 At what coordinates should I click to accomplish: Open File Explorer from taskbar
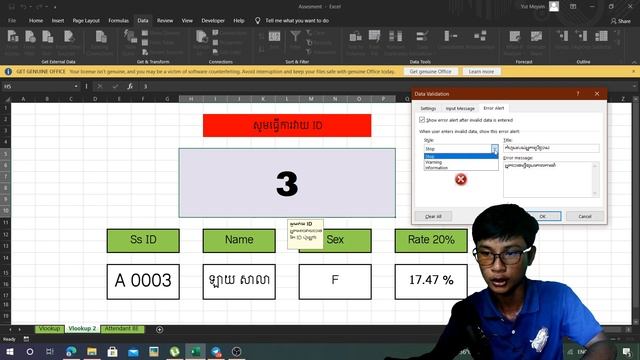(x=92, y=351)
